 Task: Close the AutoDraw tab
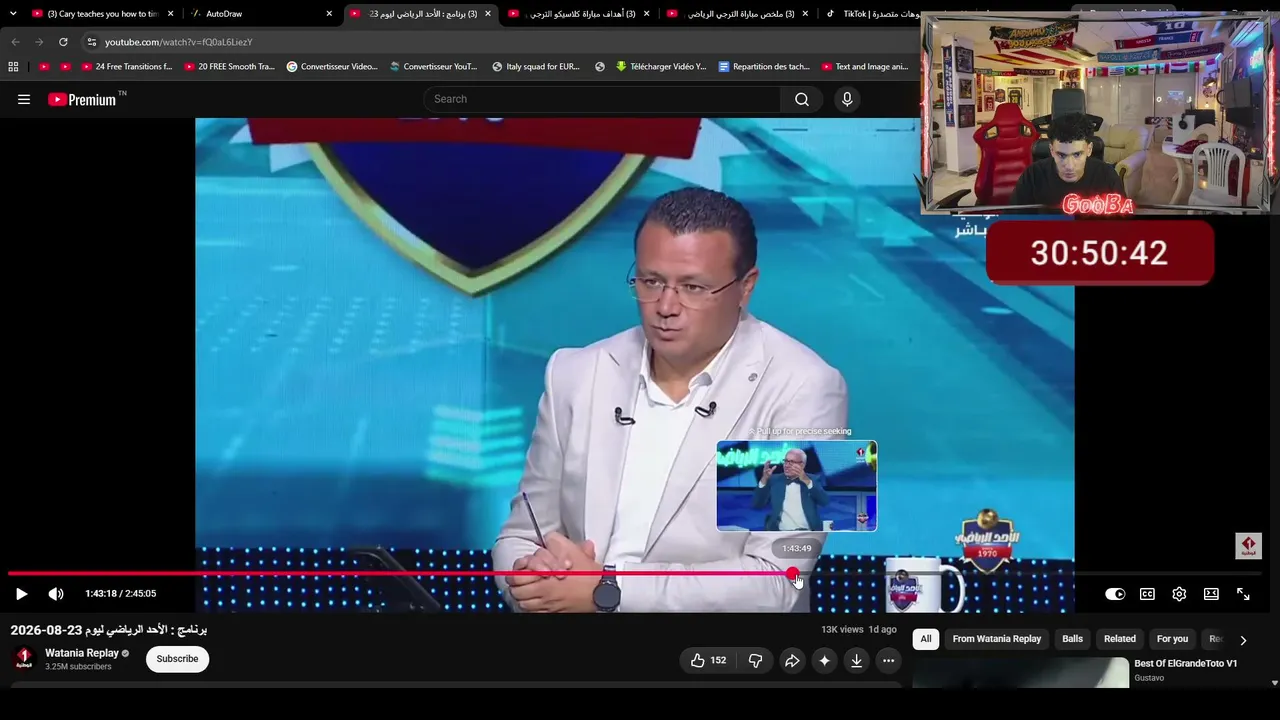click(329, 14)
